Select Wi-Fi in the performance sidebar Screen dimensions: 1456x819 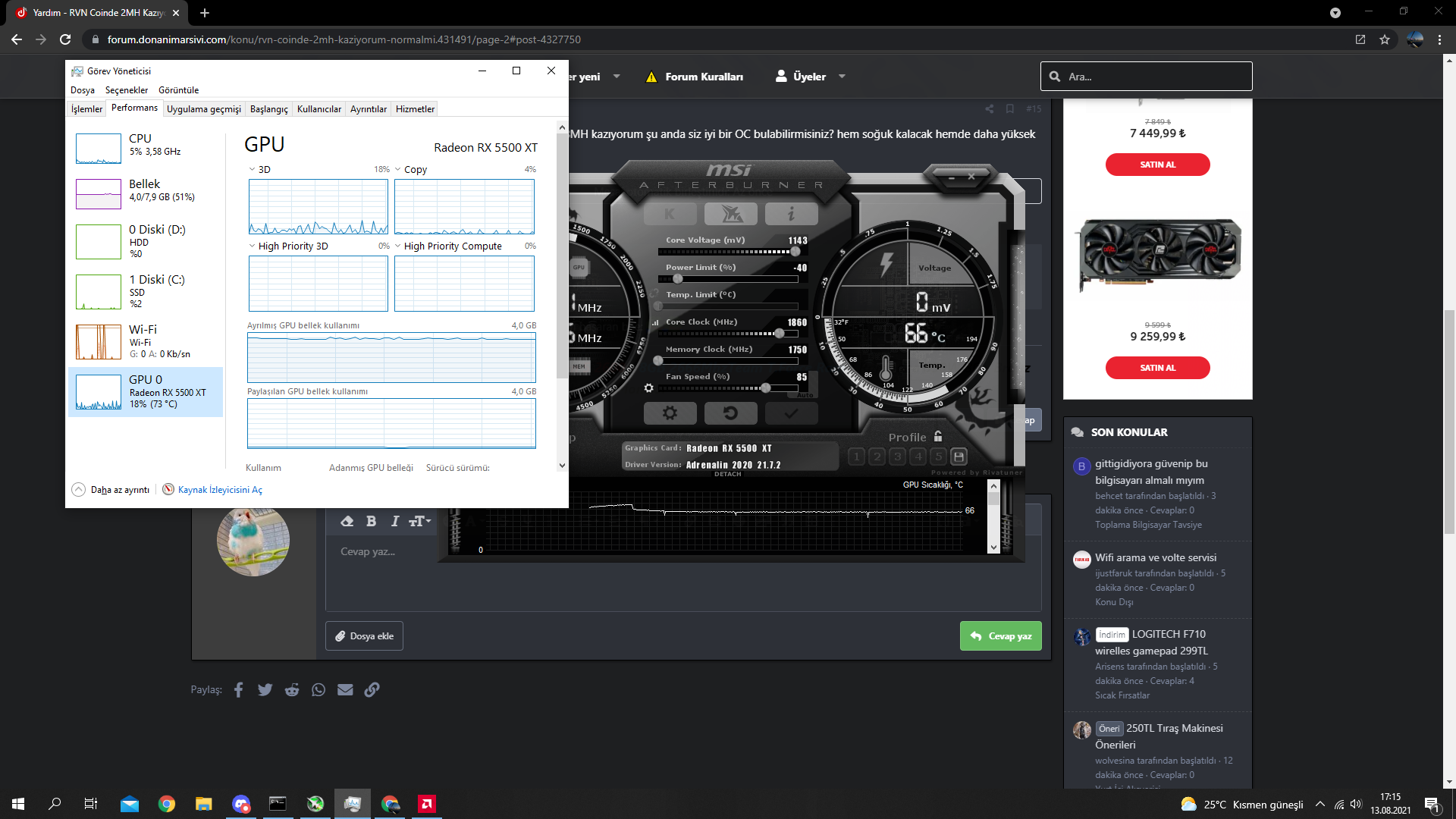pos(146,341)
